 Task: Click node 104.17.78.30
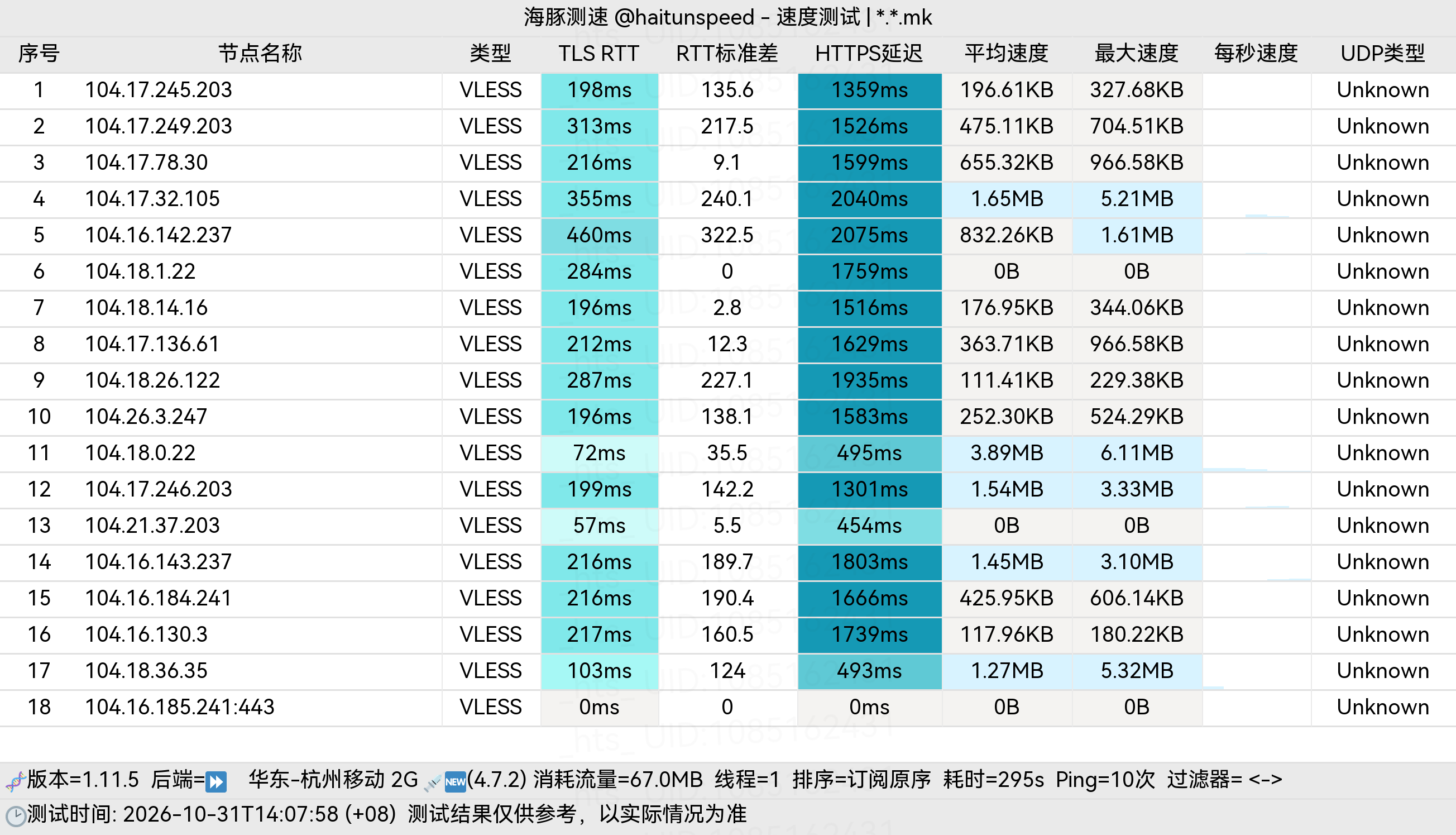pyautogui.click(x=146, y=163)
